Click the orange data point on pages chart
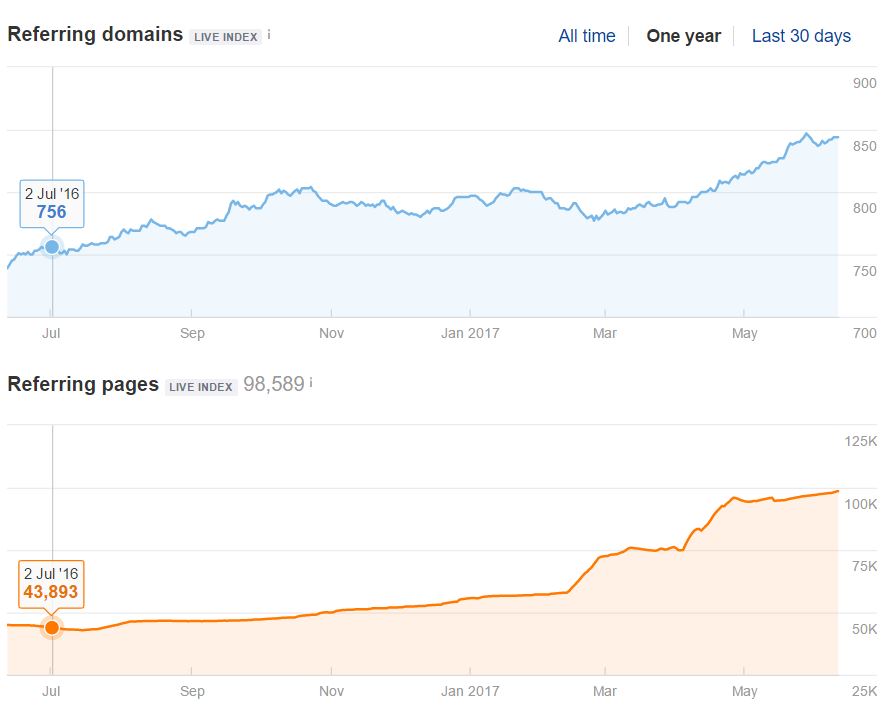This screenshot has width=891, height=721. point(51,628)
